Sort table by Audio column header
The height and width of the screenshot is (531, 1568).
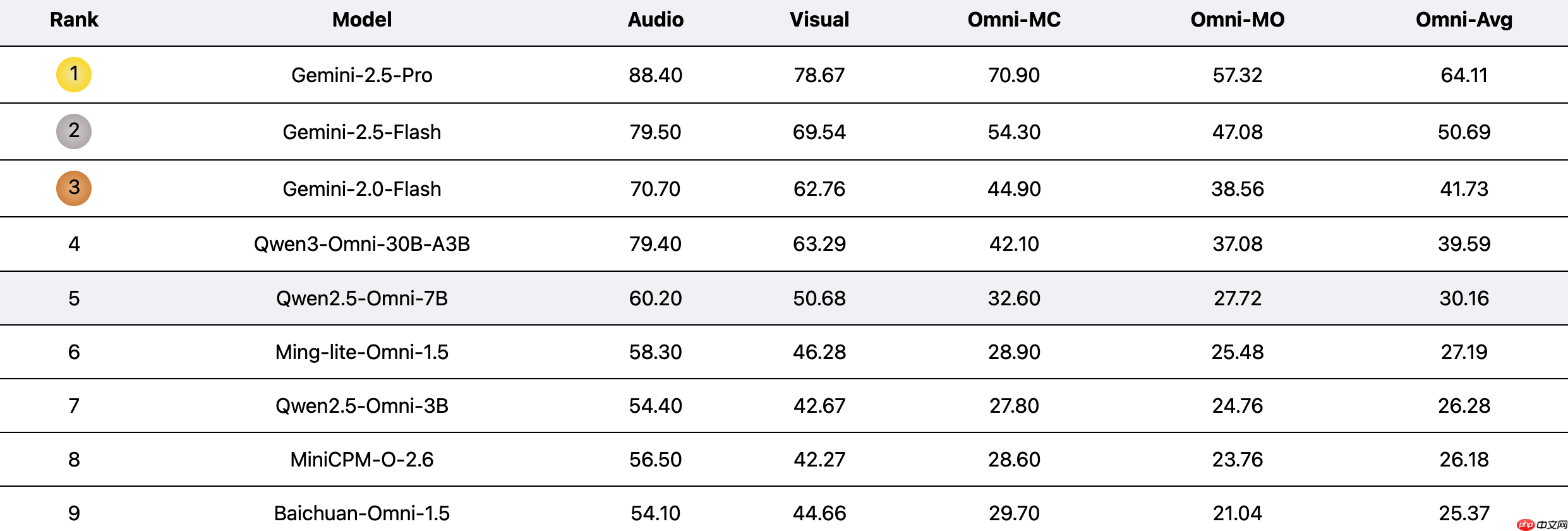tap(655, 20)
